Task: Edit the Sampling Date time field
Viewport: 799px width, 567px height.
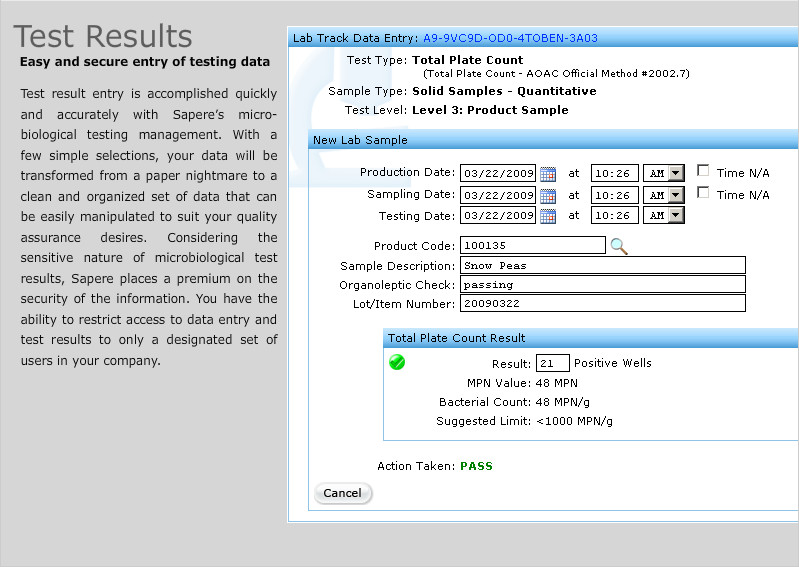Action: pyautogui.click(x=615, y=195)
